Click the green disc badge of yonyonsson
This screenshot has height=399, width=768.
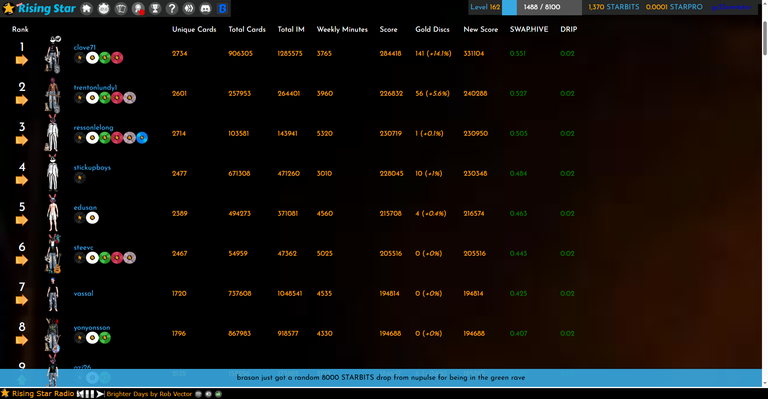coord(105,338)
